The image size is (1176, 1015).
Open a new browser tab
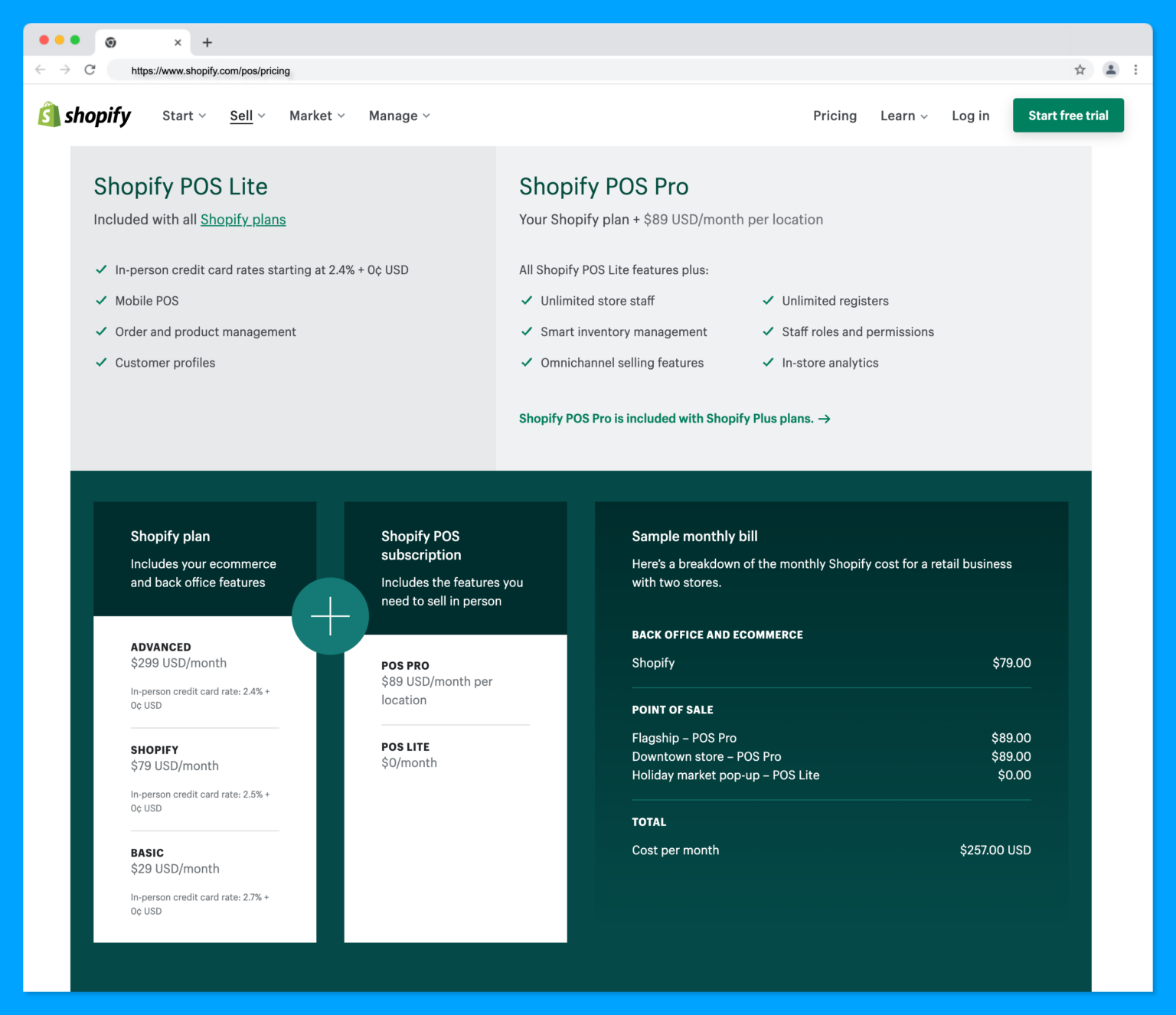click(207, 43)
